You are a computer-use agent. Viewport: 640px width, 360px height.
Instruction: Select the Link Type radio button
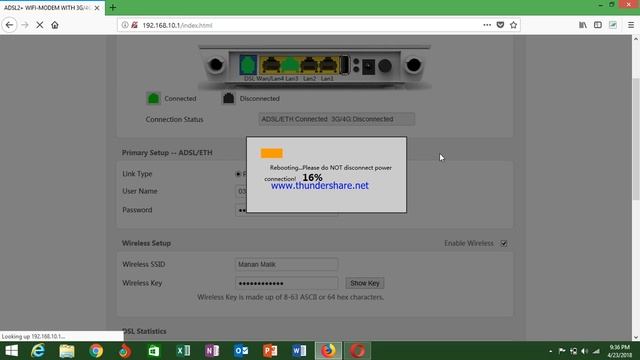click(238, 174)
